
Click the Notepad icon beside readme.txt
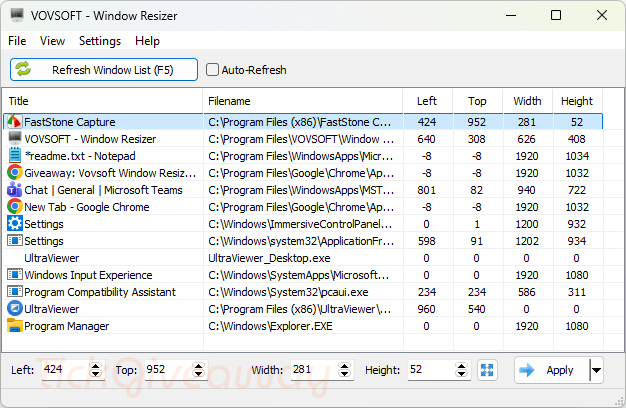coord(14,156)
